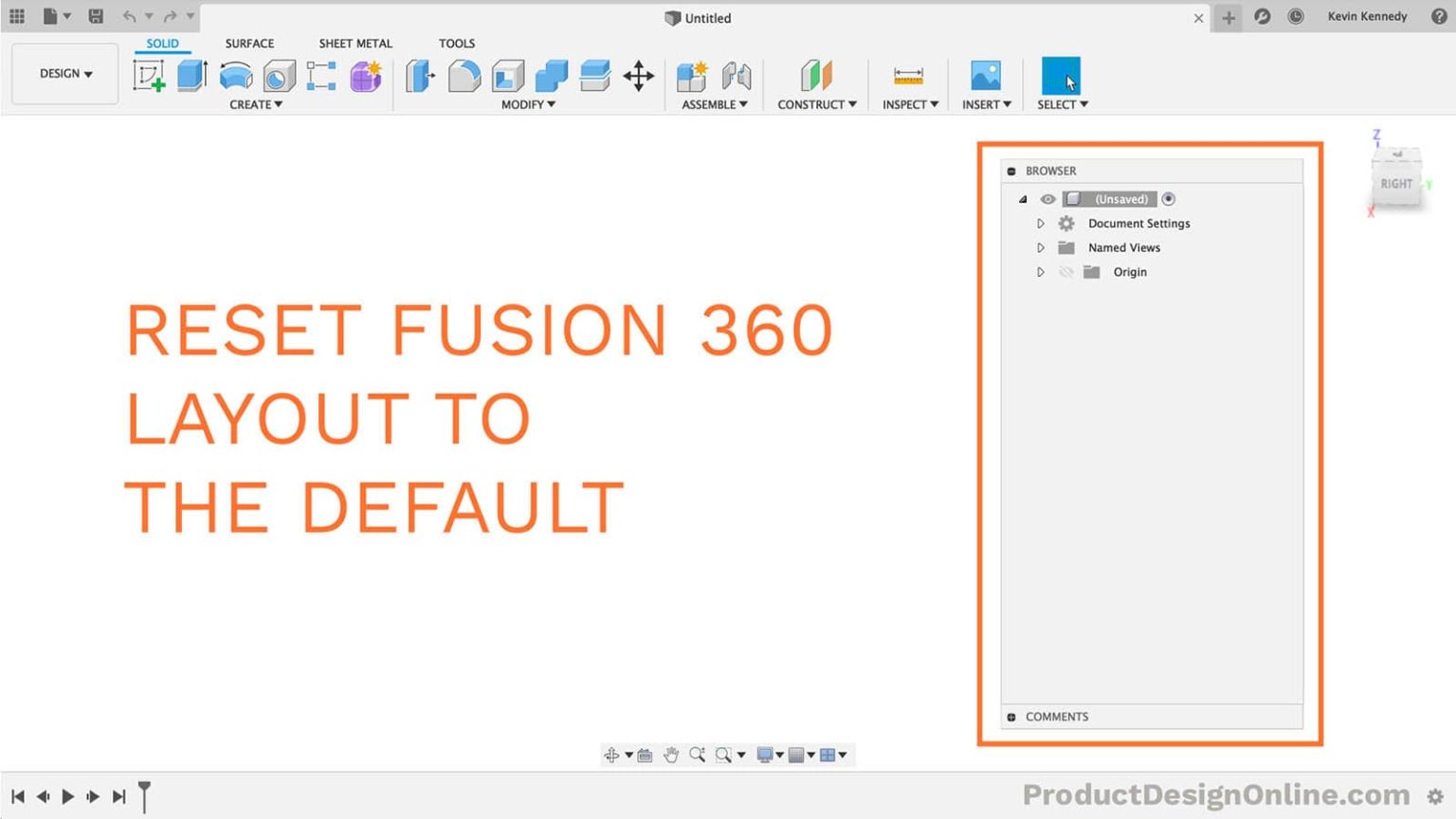
Task: Activate the Pan tool in navigation bar
Action: 672,755
